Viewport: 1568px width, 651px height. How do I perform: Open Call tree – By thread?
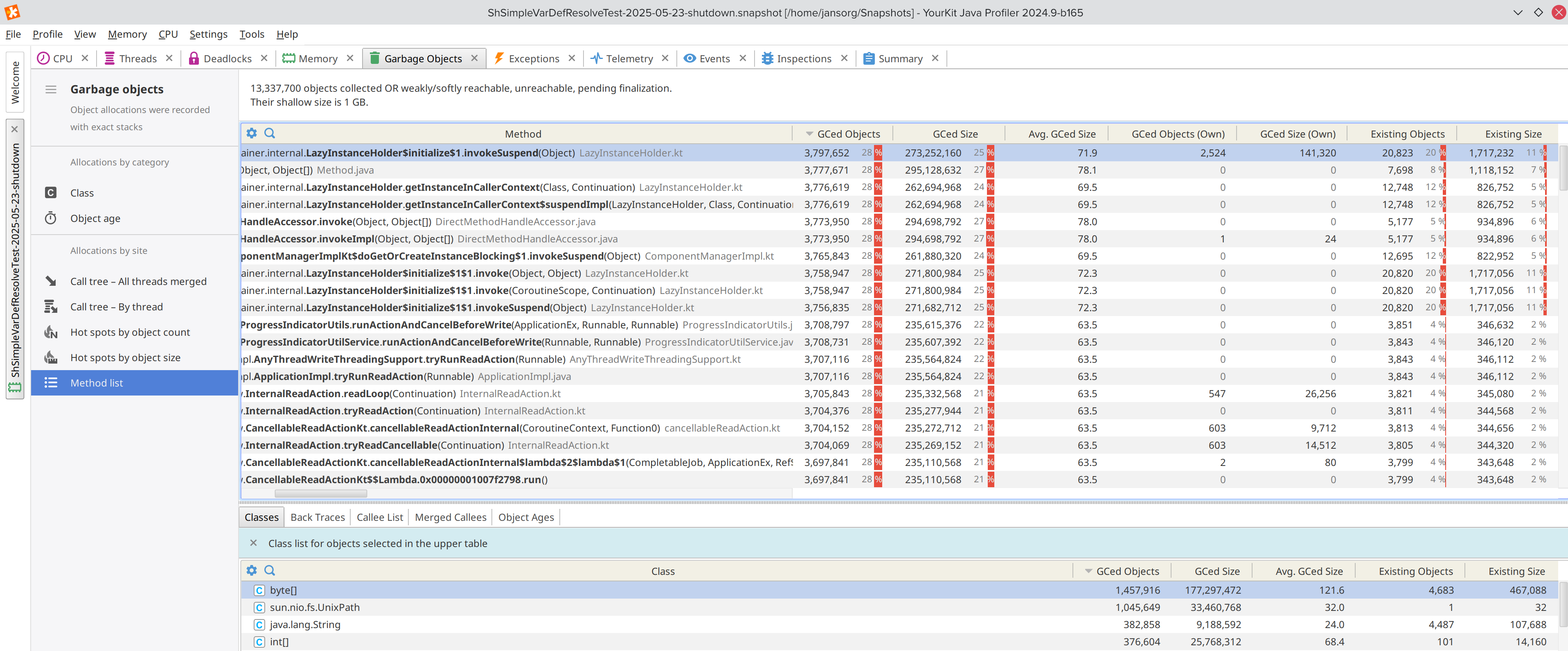(x=135, y=307)
